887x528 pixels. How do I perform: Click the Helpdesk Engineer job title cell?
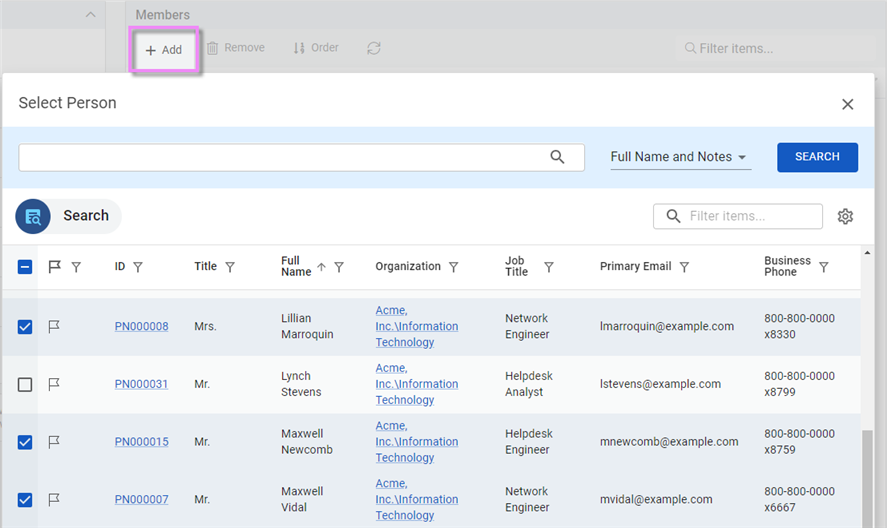pos(529,442)
